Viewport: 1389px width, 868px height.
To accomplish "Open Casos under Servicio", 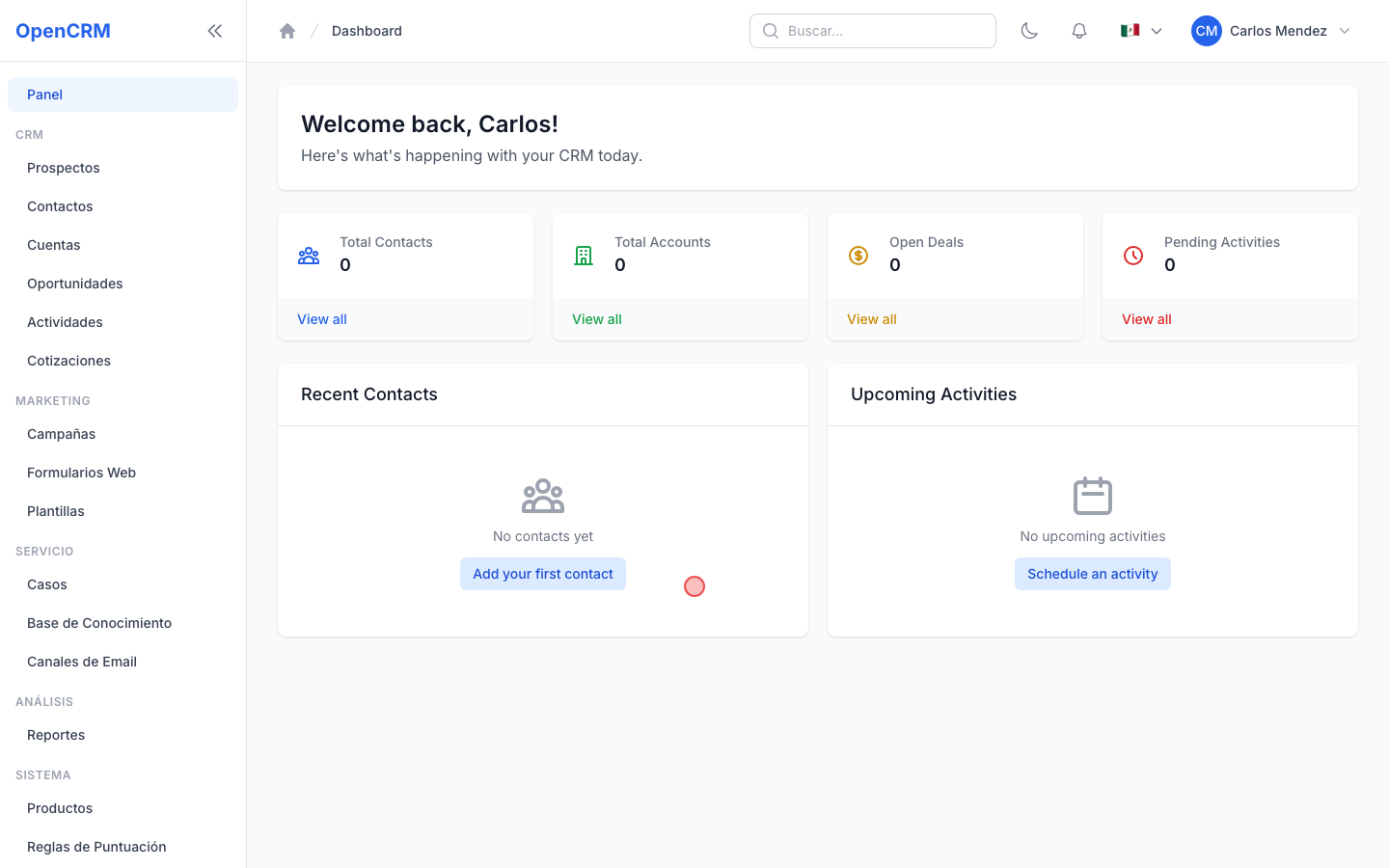I will point(123,584).
